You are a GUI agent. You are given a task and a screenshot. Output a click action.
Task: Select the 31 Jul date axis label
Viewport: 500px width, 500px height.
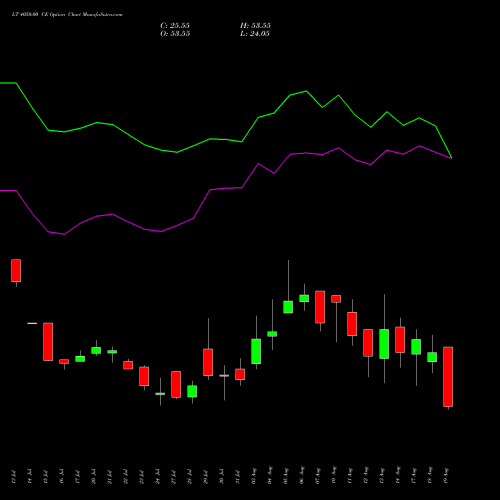coord(238,477)
